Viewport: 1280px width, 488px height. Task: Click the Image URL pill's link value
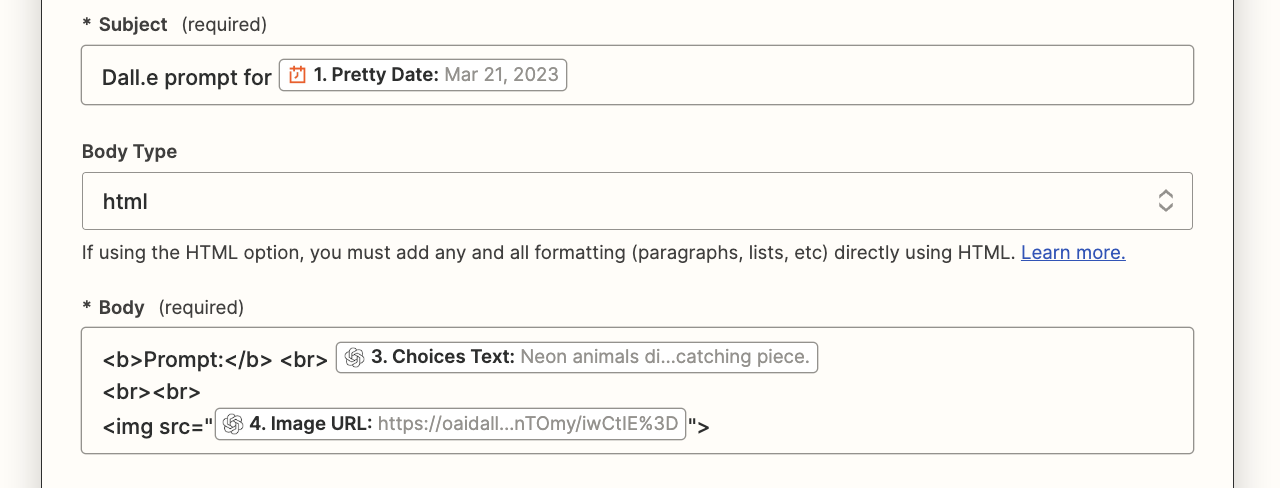tap(529, 424)
